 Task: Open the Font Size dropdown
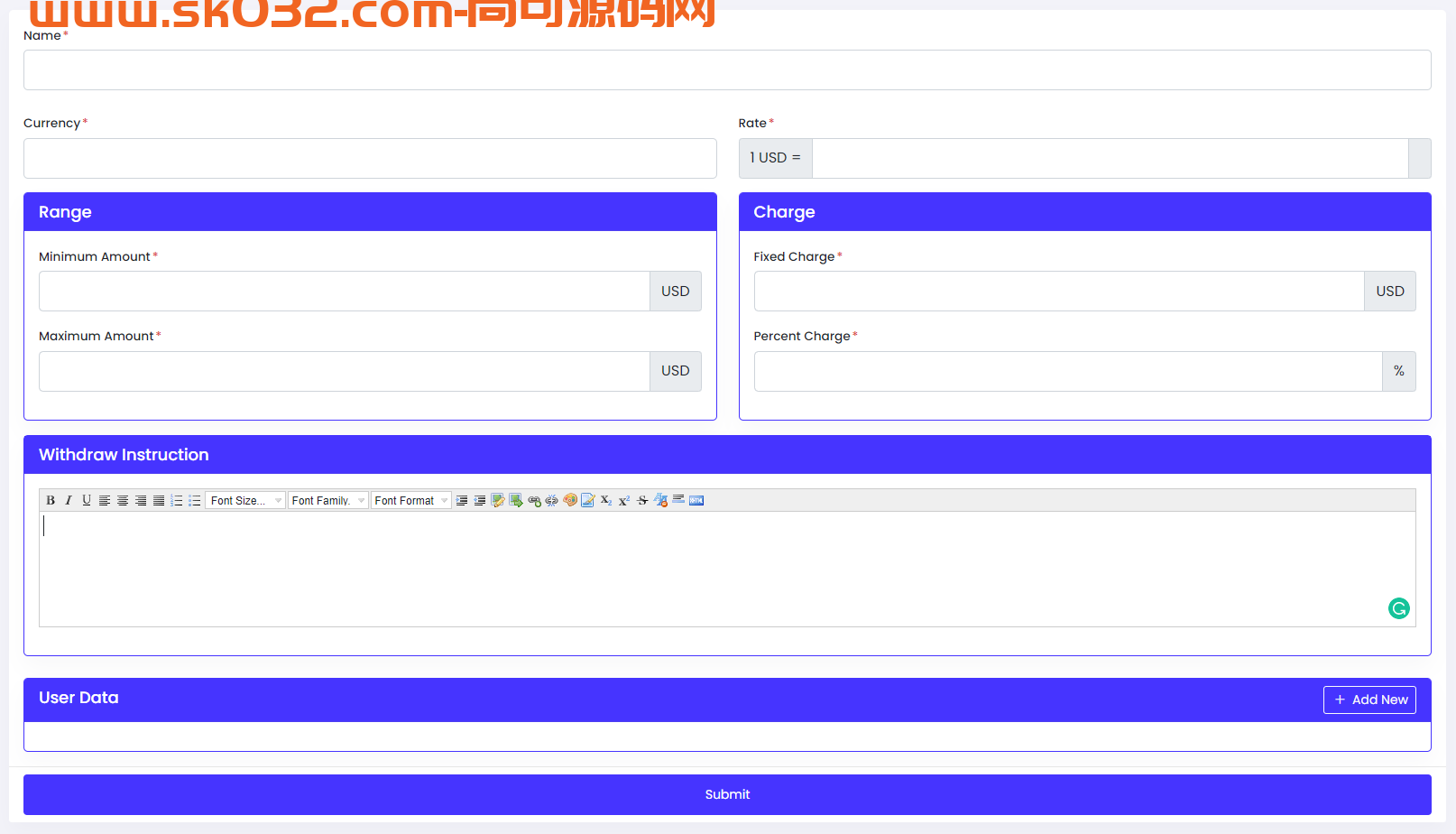click(244, 500)
